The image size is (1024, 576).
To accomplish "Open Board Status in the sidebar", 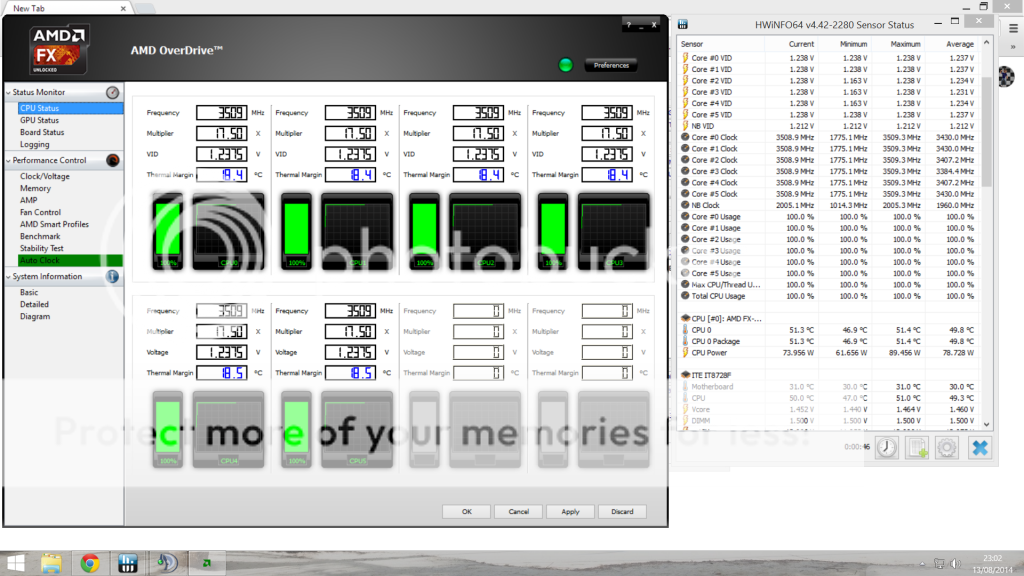I will coord(42,133).
